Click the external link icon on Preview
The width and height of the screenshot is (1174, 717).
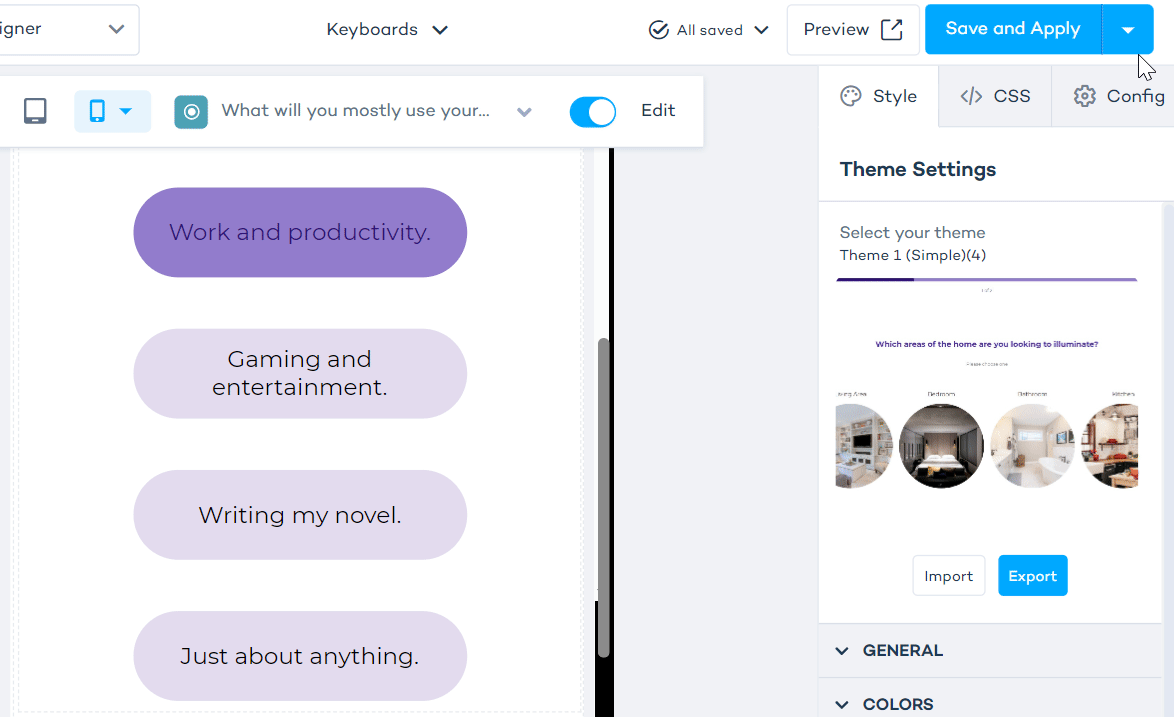[891, 30]
